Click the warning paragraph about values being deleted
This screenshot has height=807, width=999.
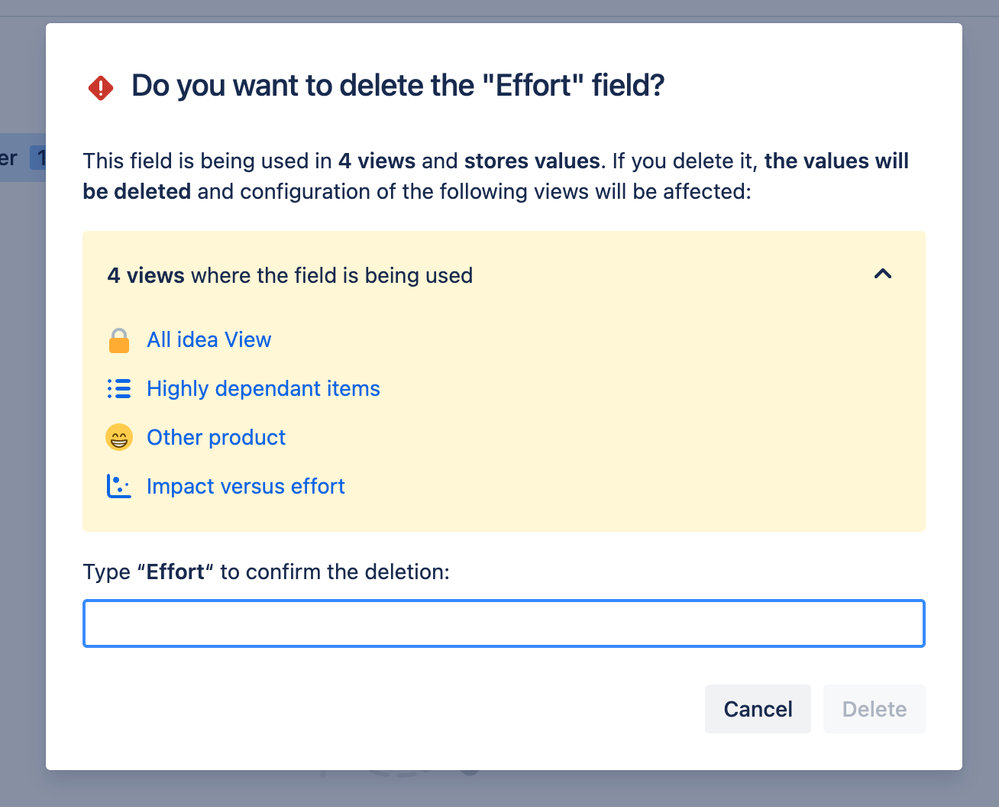[x=495, y=175]
